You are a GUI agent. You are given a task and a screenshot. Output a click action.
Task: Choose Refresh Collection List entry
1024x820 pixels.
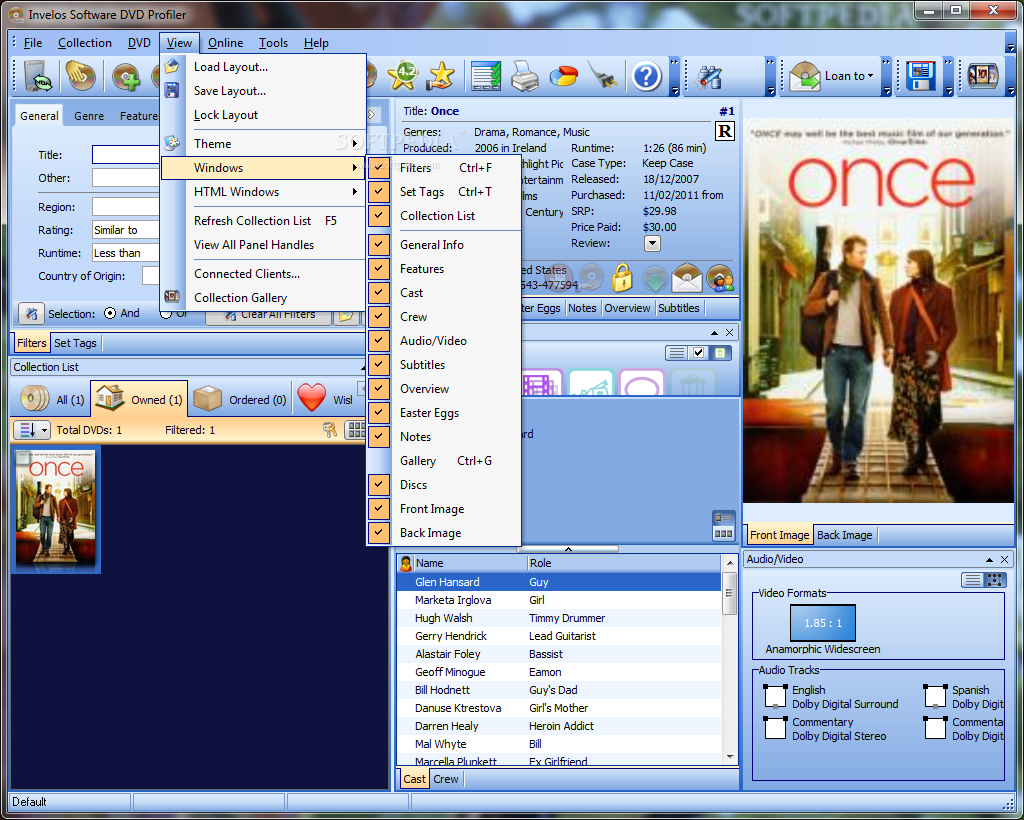(263, 221)
